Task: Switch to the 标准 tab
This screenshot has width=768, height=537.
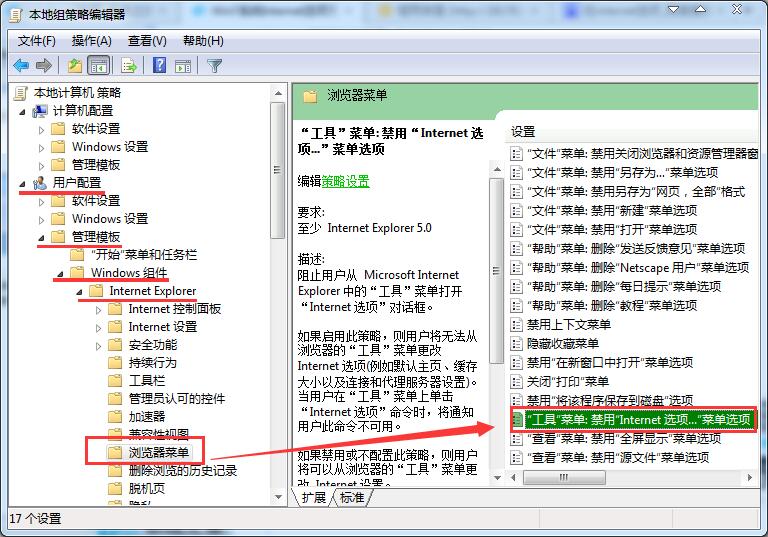Action: coord(352,498)
